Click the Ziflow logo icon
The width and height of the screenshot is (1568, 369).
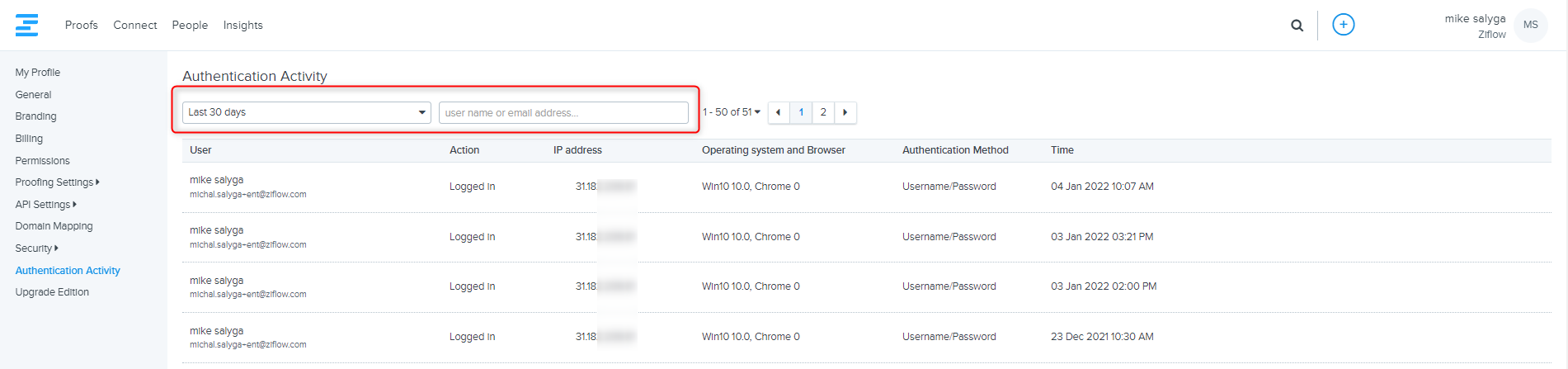pyautogui.click(x=26, y=25)
